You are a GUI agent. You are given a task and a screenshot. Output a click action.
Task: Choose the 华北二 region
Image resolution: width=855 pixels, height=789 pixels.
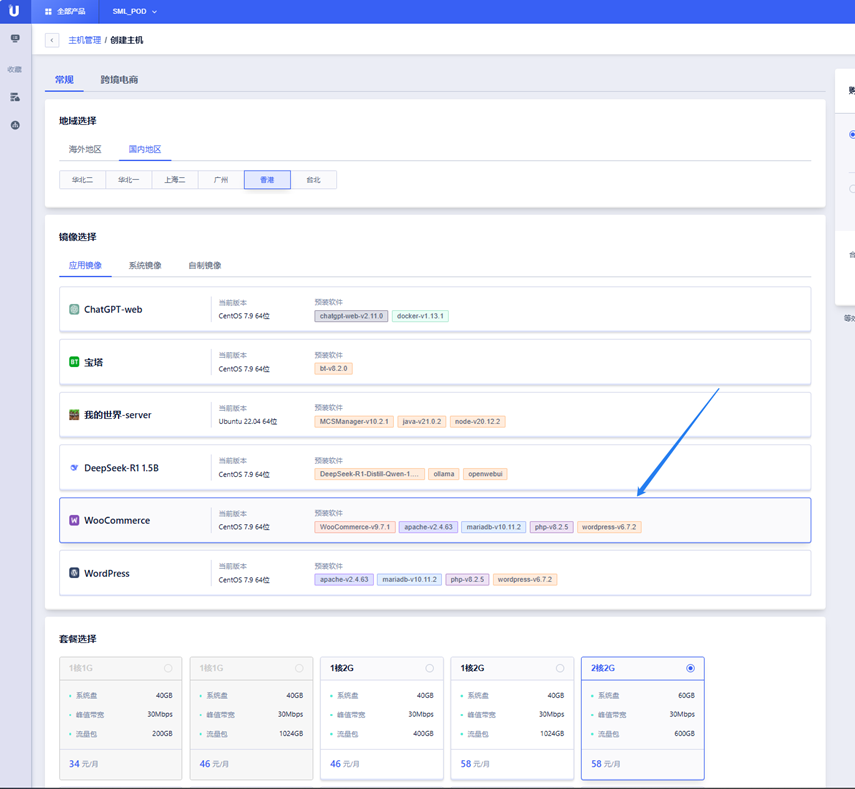coord(82,180)
